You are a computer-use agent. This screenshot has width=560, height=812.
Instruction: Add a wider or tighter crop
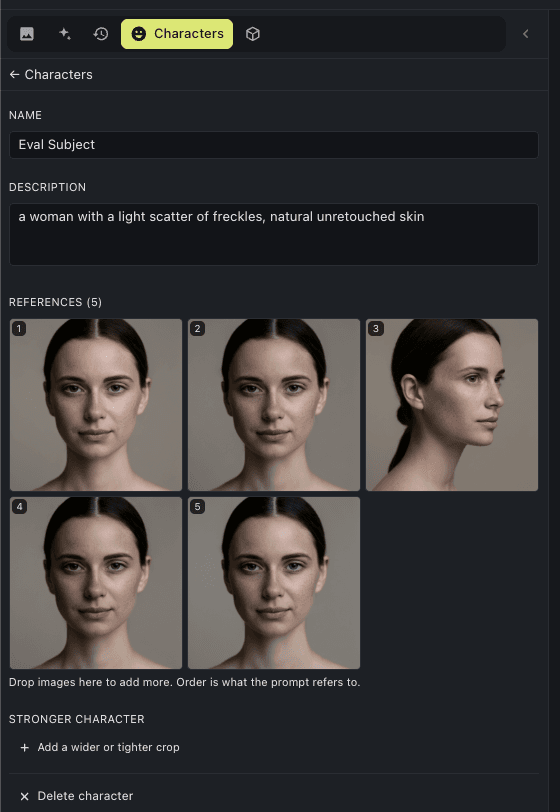coord(99,747)
